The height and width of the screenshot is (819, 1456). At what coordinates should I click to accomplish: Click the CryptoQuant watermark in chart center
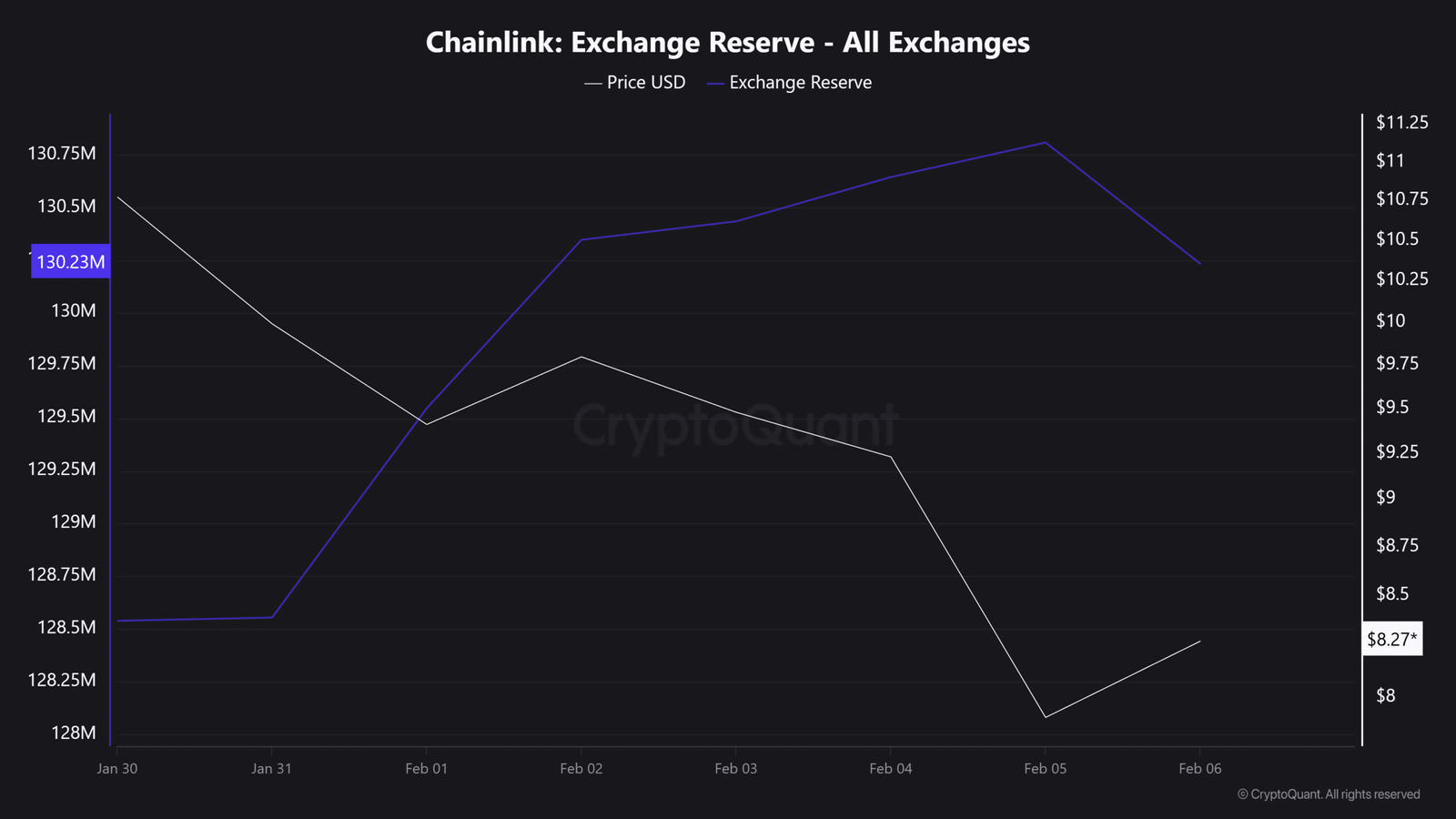[x=735, y=426]
